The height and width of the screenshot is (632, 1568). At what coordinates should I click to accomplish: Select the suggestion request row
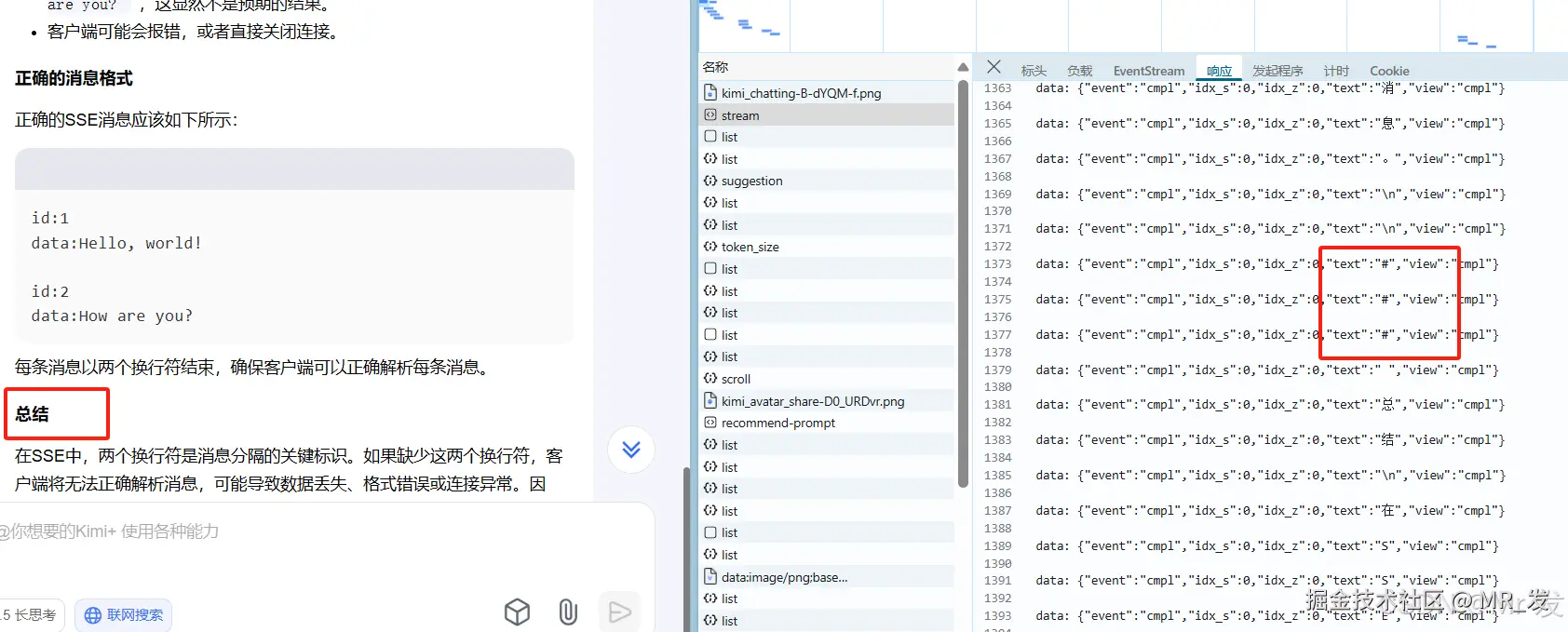click(827, 181)
